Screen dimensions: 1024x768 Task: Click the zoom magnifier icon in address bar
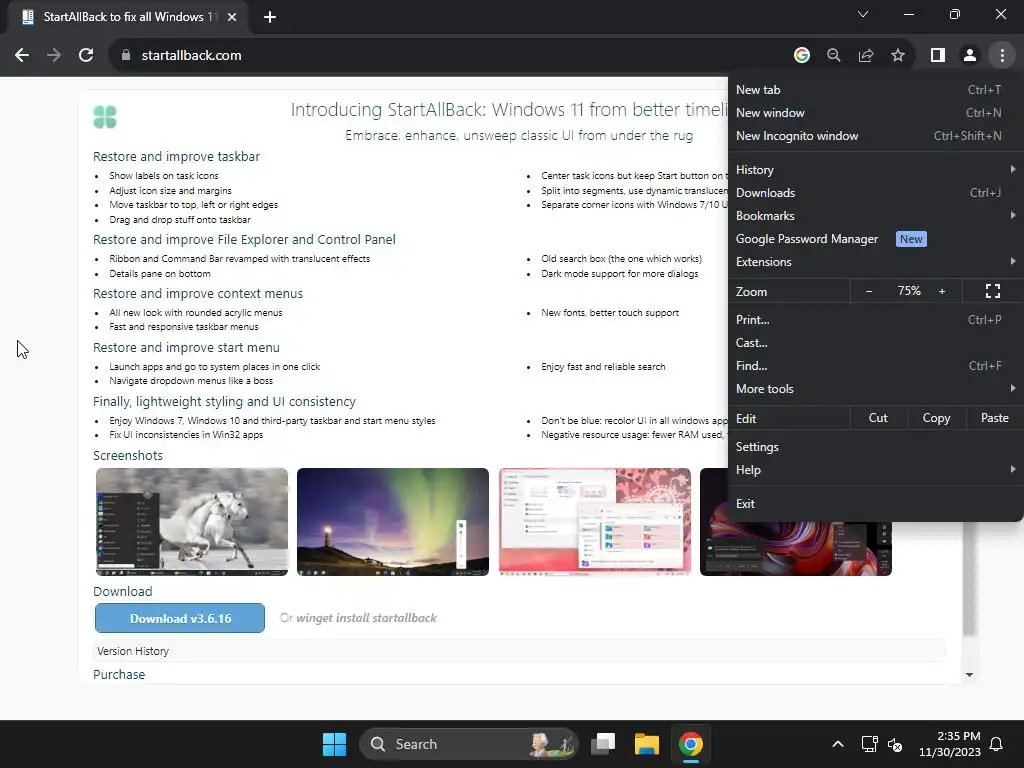(x=833, y=56)
